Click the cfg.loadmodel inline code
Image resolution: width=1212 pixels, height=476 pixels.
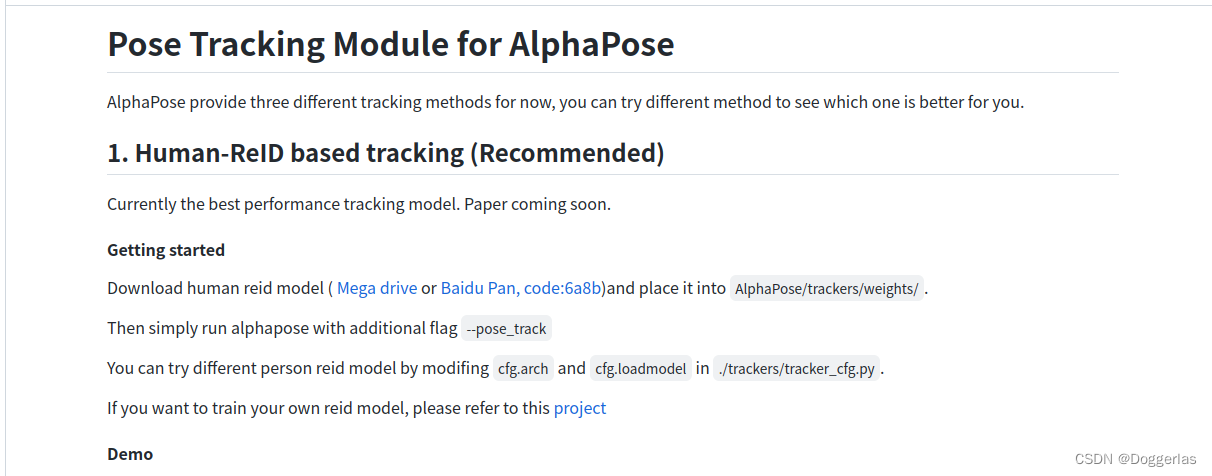[641, 369]
